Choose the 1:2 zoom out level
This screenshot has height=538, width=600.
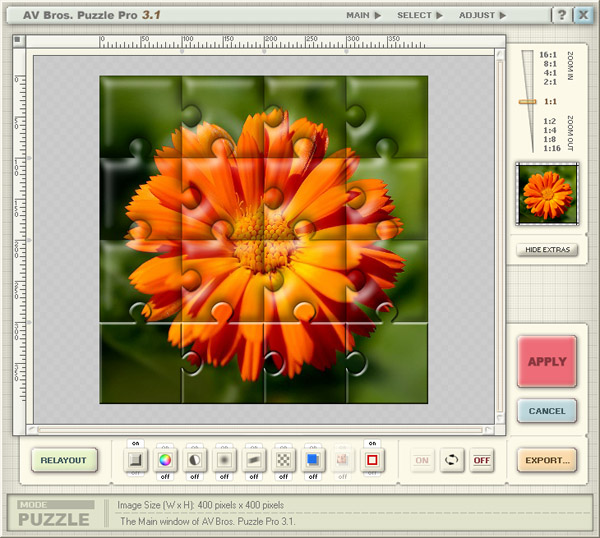click(547, 121)
